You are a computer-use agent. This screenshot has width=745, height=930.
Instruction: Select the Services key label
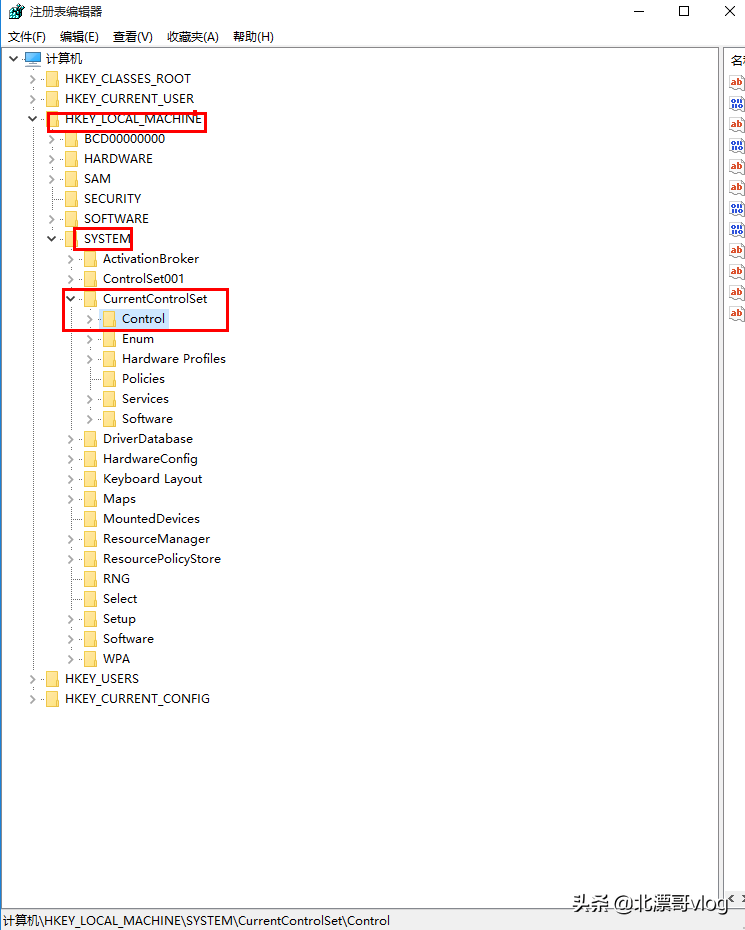point(145,399)
